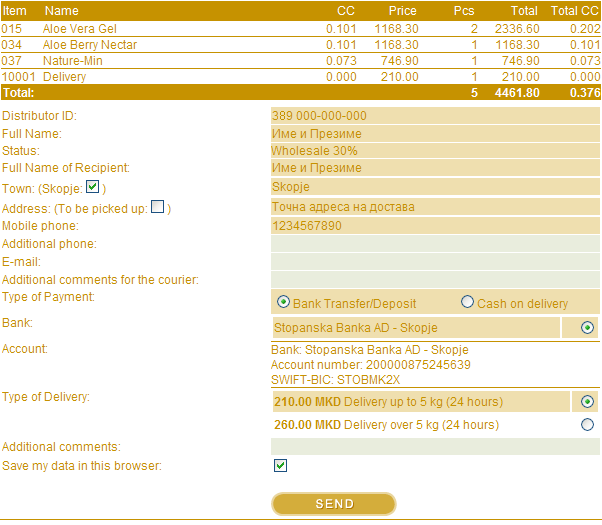This screenshot has height=525, width=602.
Task: Click the Delivery price 210.00
Action: [400, 77]
